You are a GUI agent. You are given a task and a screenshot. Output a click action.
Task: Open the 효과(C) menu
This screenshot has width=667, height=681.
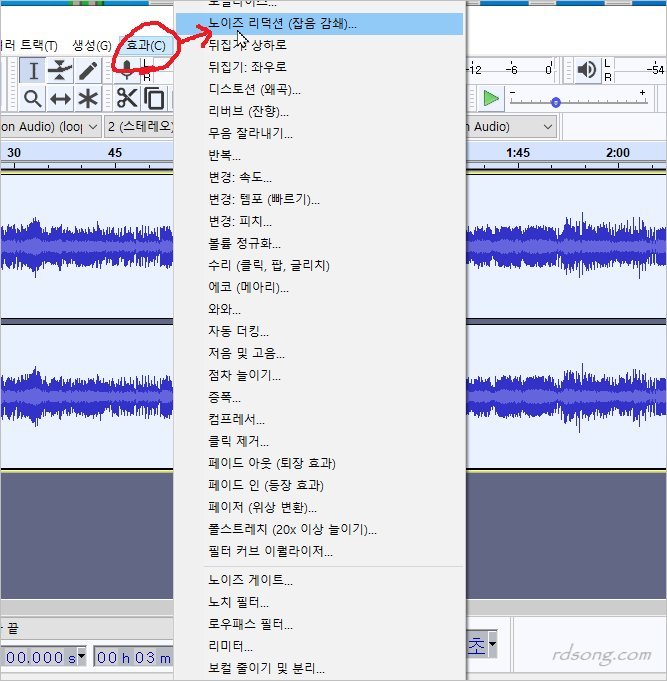(146, 46)
